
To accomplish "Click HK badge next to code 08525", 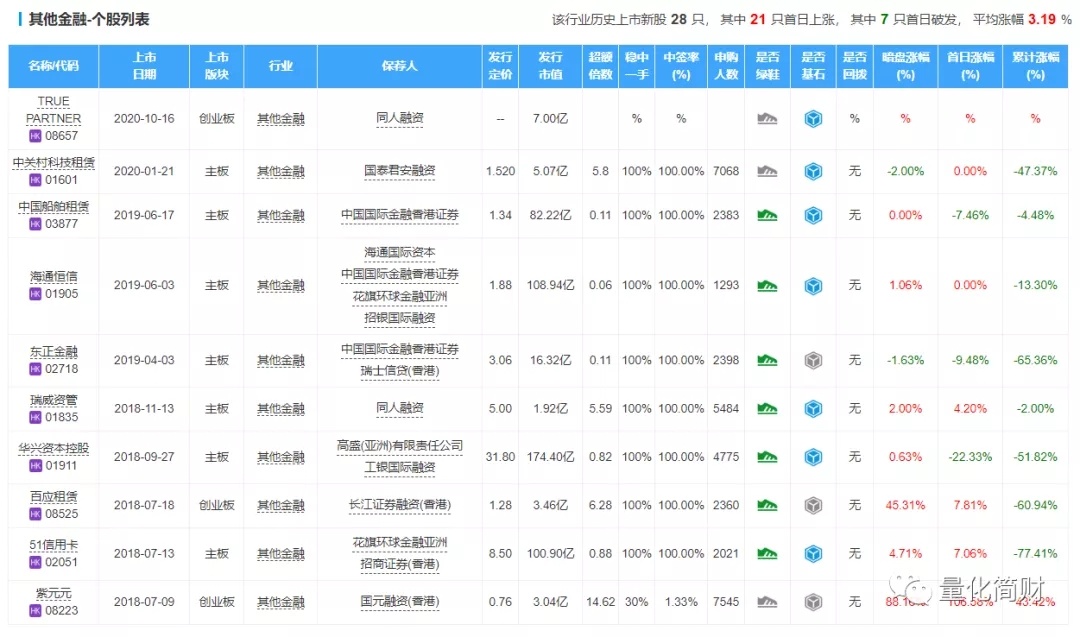I will [35, 514].
